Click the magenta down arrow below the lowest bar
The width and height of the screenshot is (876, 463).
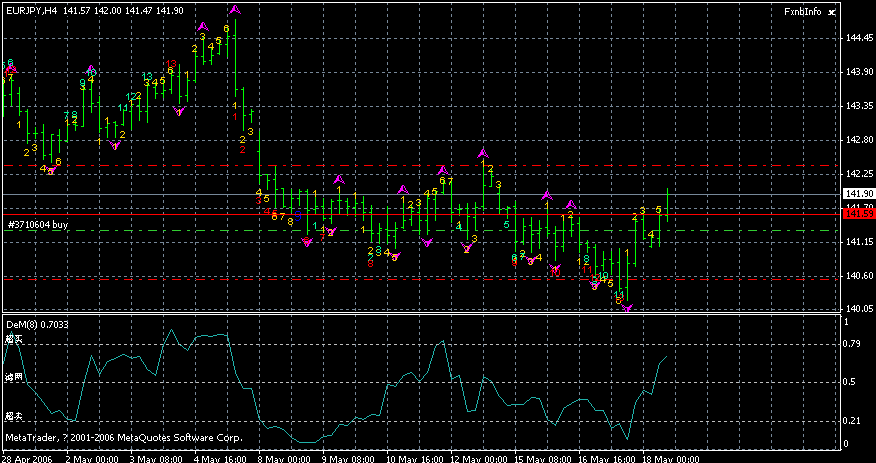(627, 307)
